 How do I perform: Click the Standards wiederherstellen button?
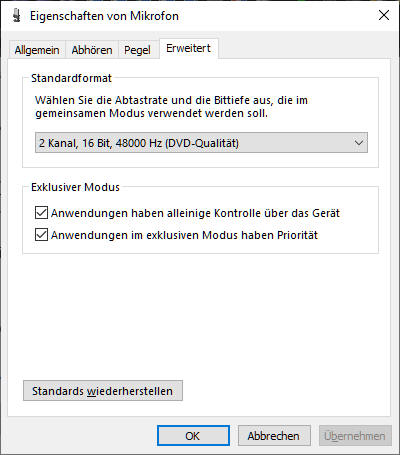[103, 391]
